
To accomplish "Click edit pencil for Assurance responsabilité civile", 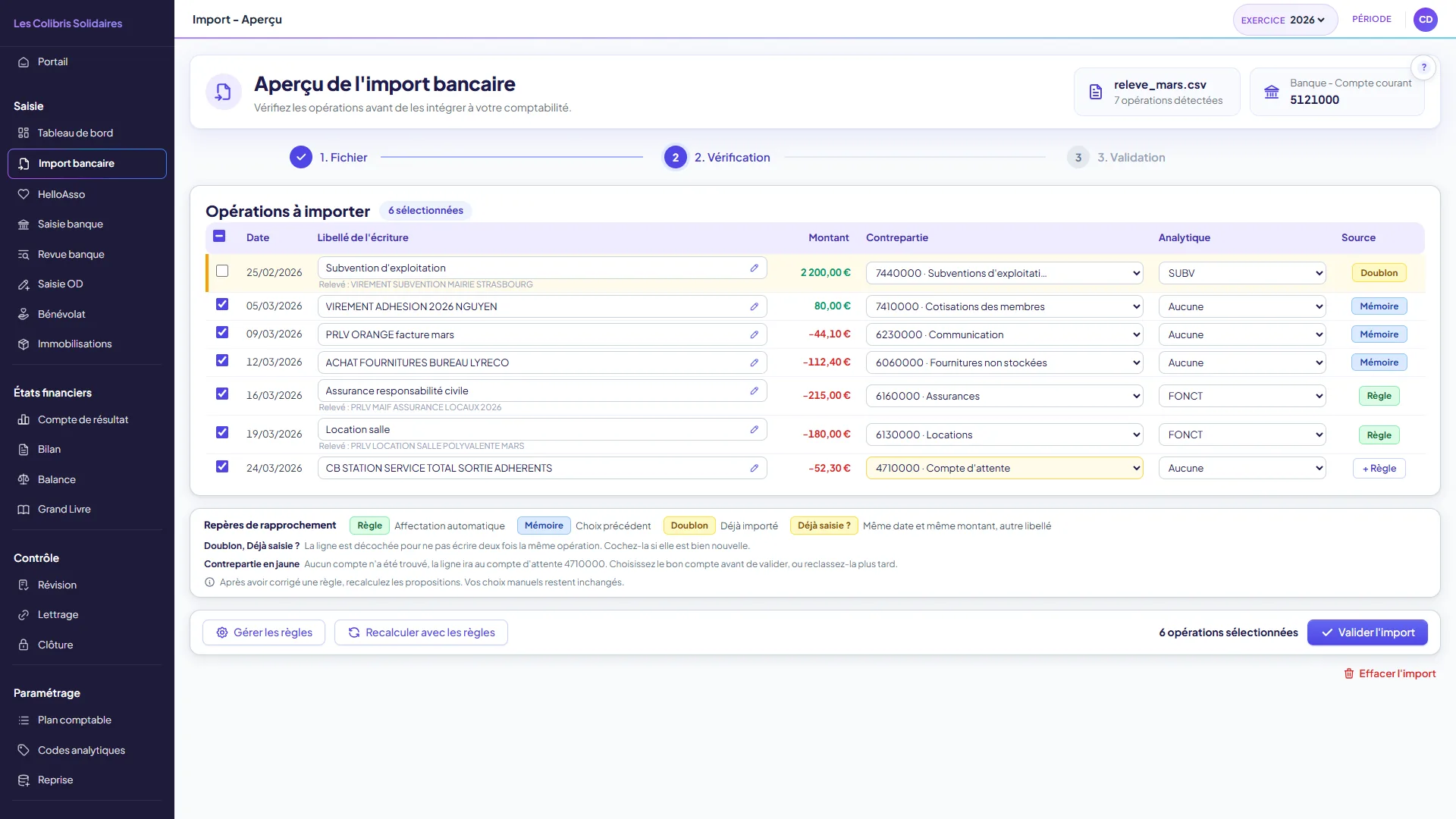I will pos(754,391).
